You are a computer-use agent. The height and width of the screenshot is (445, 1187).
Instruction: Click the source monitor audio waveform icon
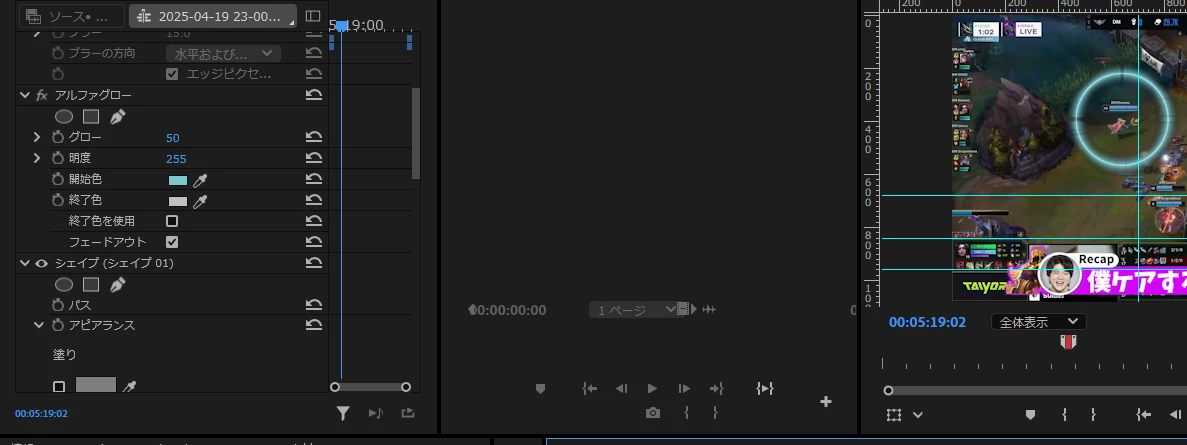pyautogui.click(x=709, y=310)
